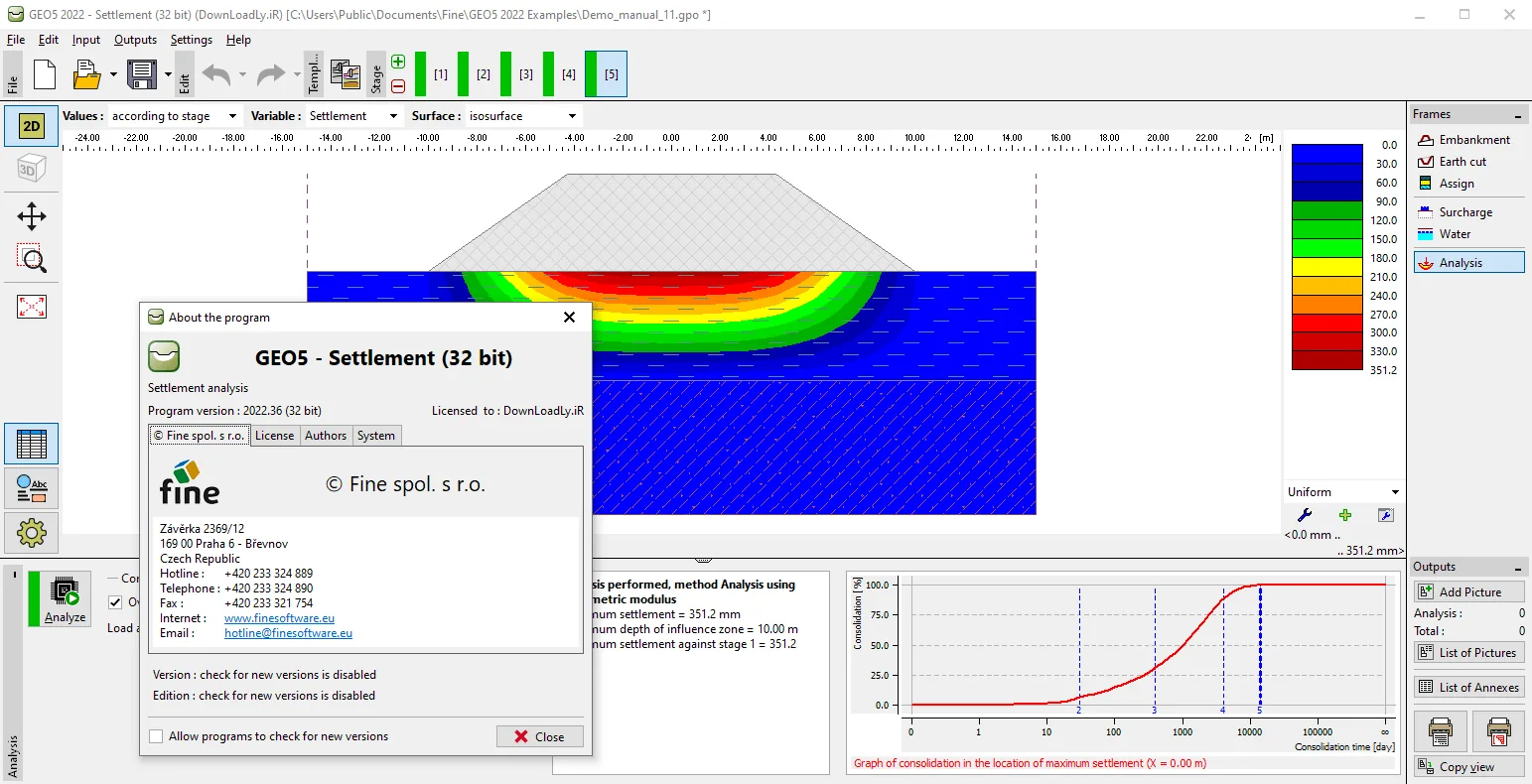Click the Copy view button
1532x784 pixels.
(x=1469, y=767)
